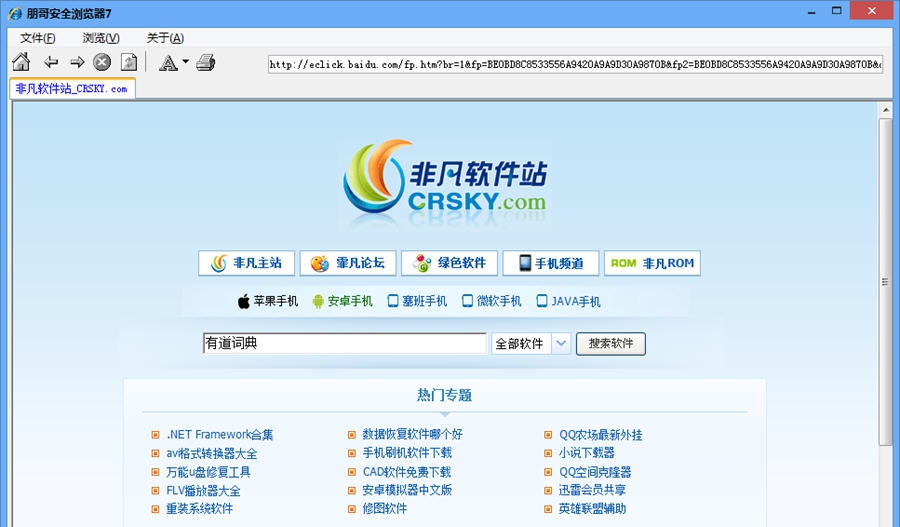This screenshot has width=900, height=527.
Task: Open 数据恢复软件哪个好 topic link
Action: click(x=412, y=435)
